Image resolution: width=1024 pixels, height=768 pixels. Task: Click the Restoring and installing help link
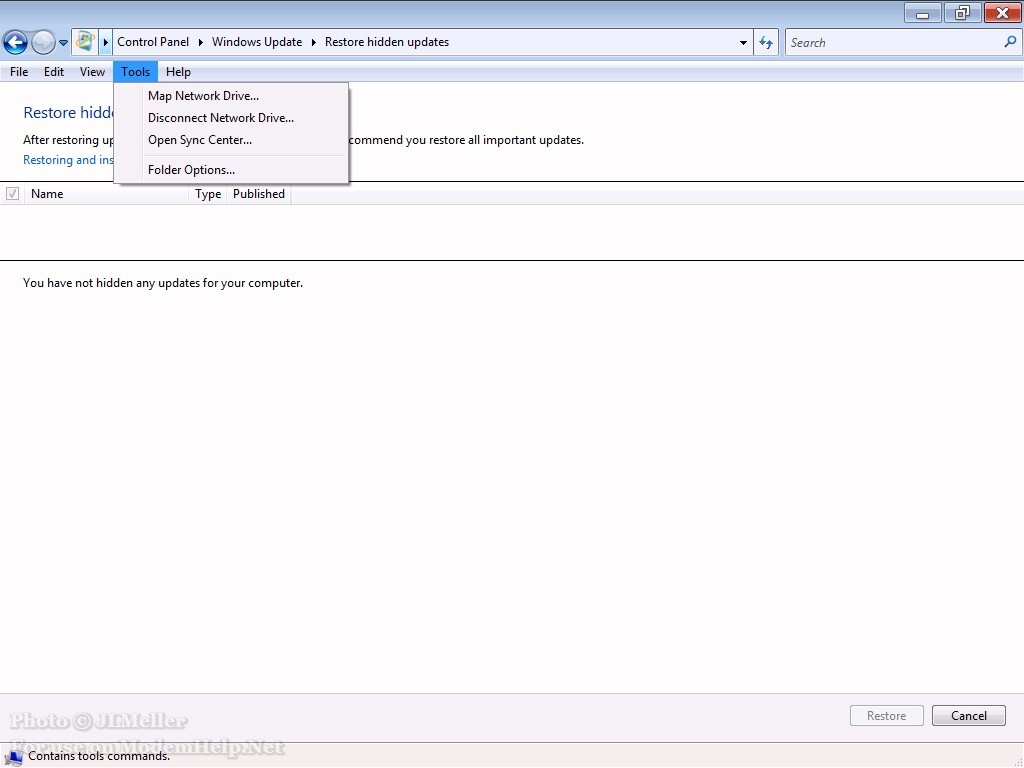[68, 160]
